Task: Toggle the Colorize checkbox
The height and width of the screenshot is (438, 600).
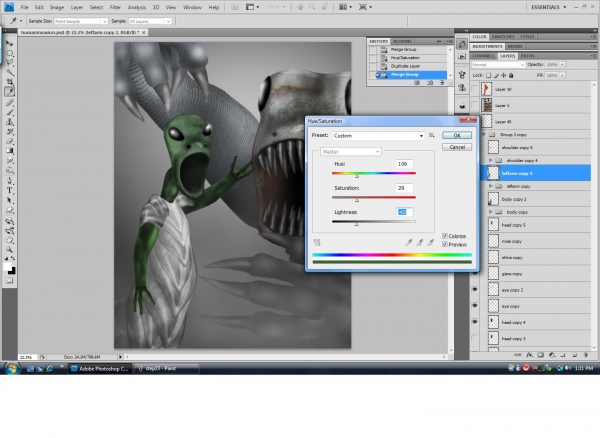Action: 445,236
